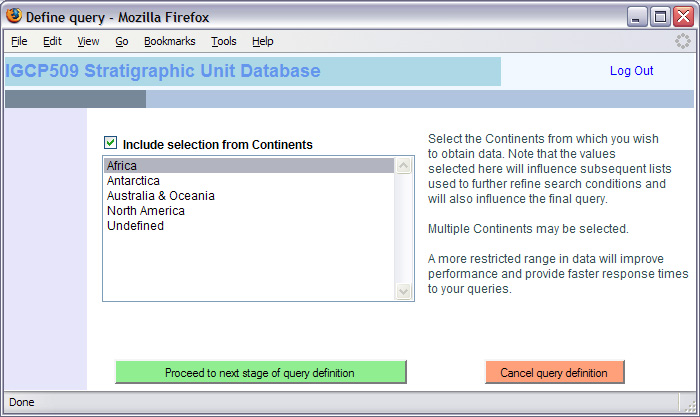Select Undefined in the continents list

(249, 226)
